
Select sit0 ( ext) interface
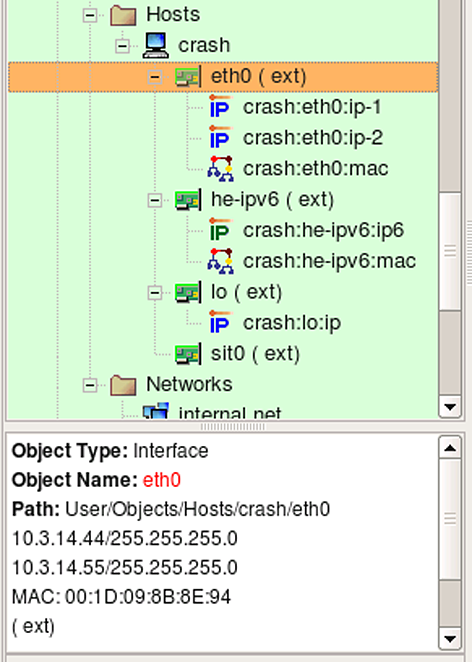click(255, 354)
